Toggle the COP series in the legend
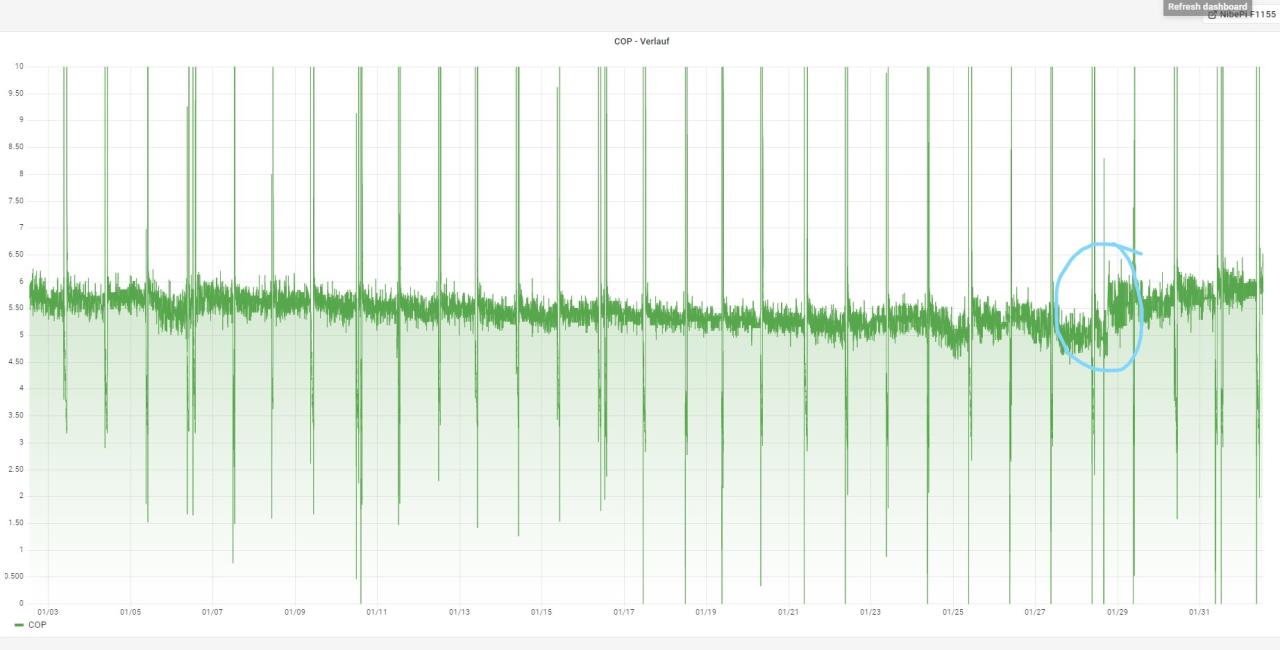Viewport: 1280px width, 650px height. (37, 625)
